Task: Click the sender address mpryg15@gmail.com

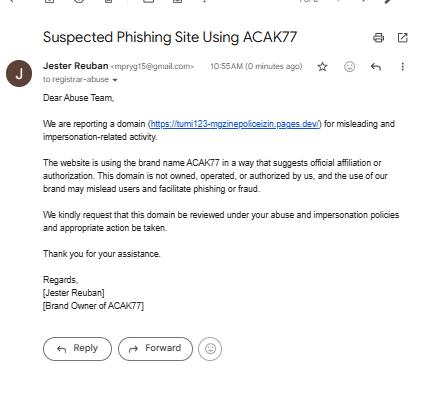Action: (x=152, y=67)
